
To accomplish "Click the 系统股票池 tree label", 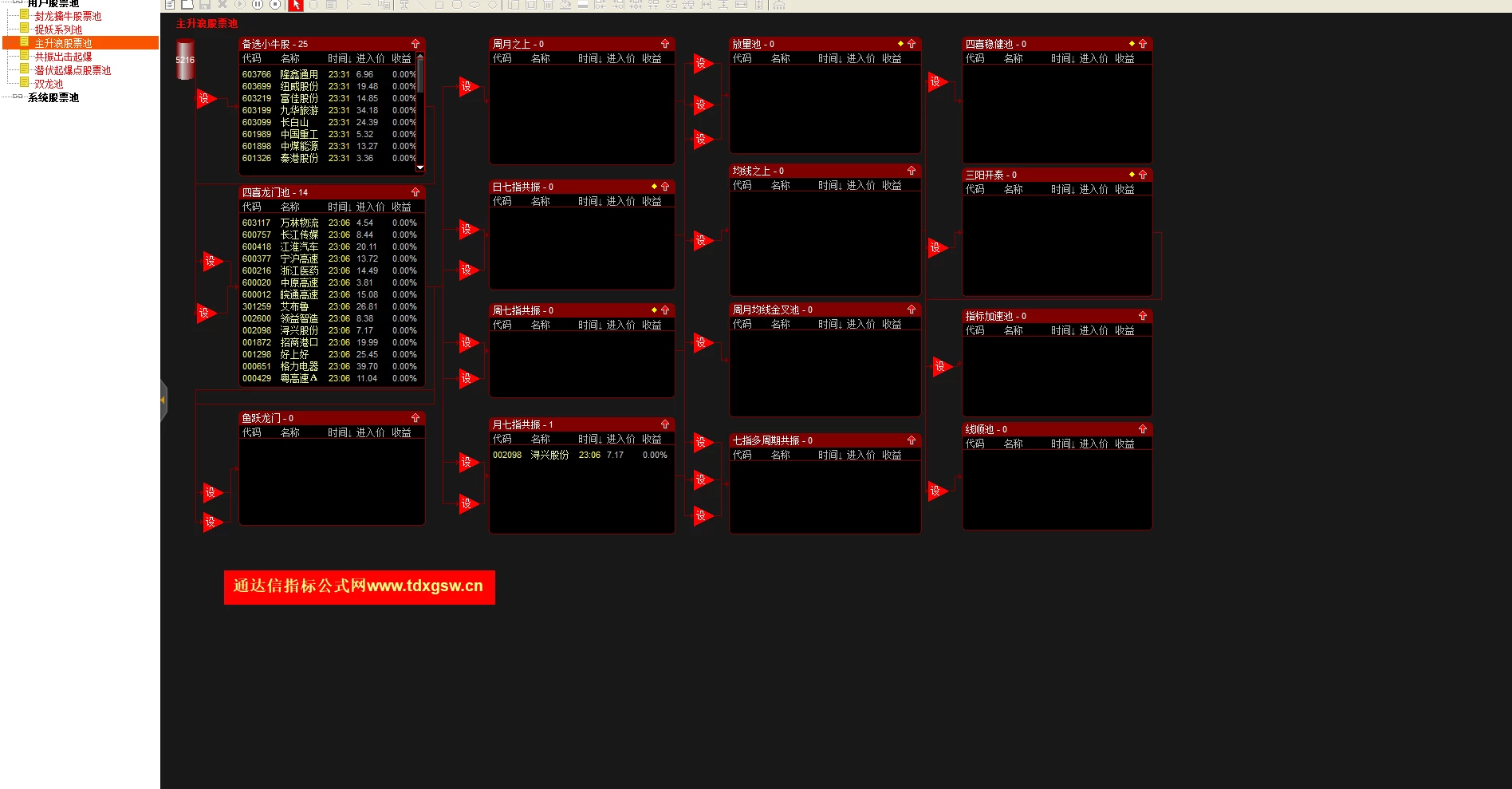I will pos(53,97).
